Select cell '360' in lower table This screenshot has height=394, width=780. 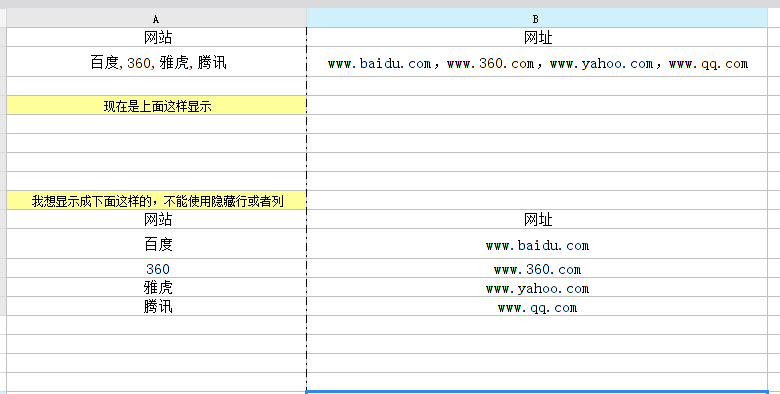[x=156, y=269]
